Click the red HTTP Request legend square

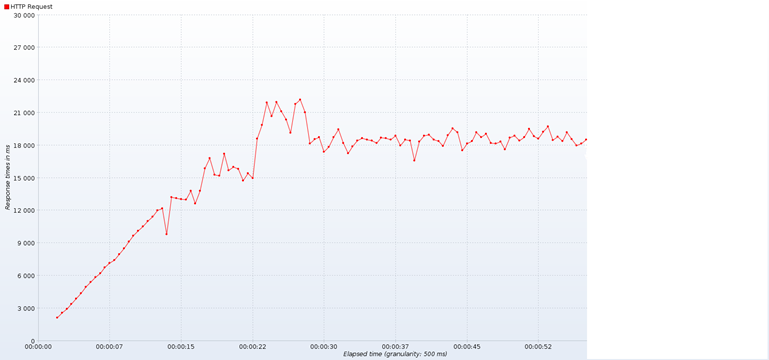coord(6,7)
